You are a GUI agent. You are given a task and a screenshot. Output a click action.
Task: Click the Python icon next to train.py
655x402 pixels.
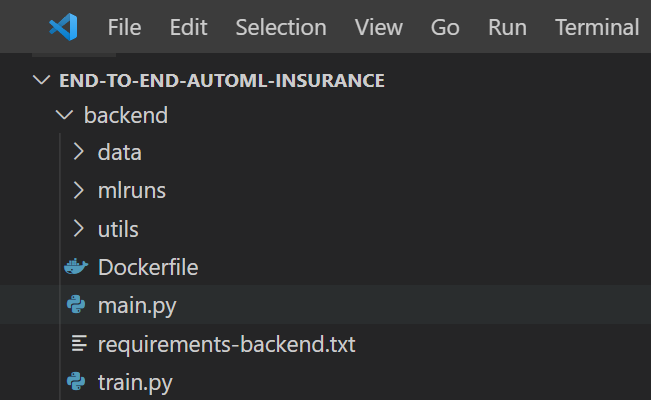(76, 382)
